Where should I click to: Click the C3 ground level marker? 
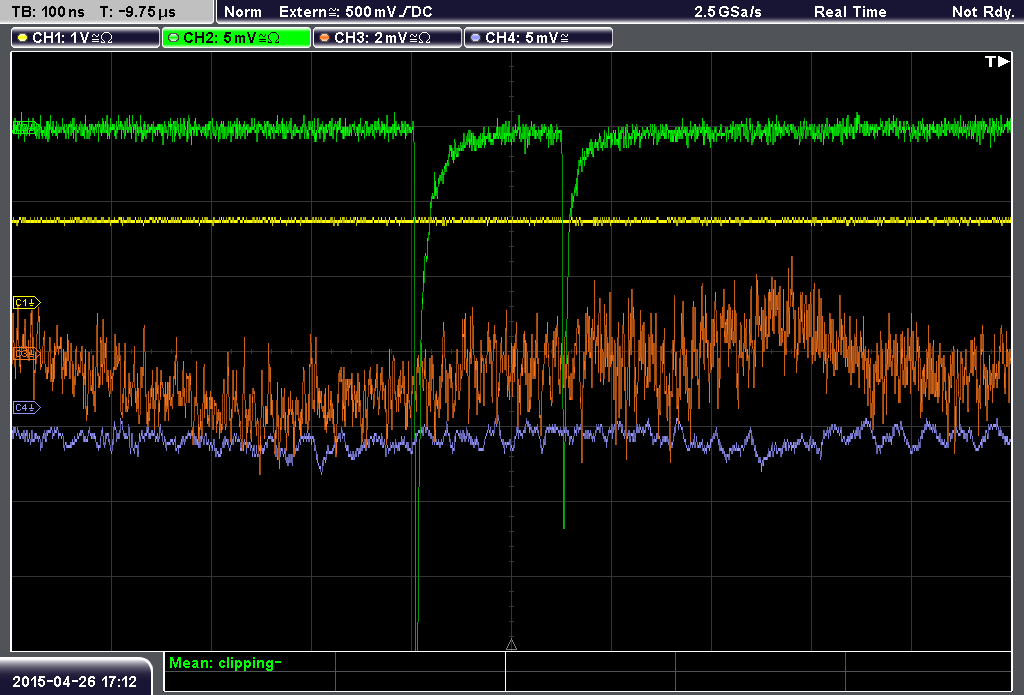(x=27, y=353)
